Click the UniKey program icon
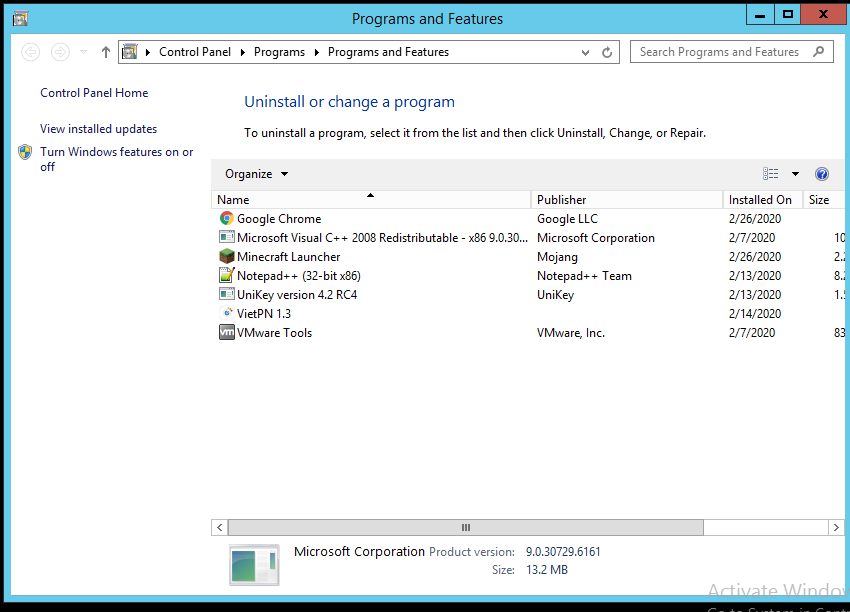This screenshot has height=612, width=850. coord(227,294)
